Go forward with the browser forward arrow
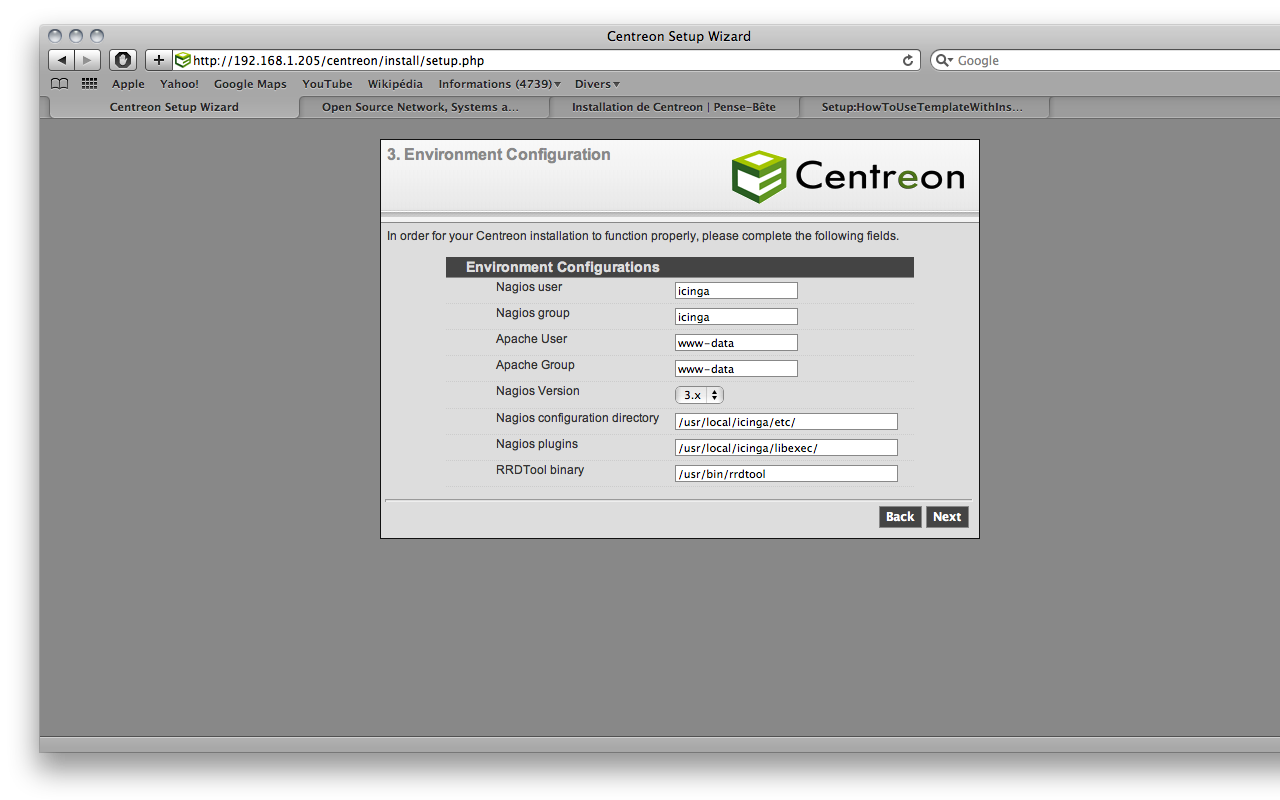The width and height of the screenshot is (1280, 800). point(88,60)
